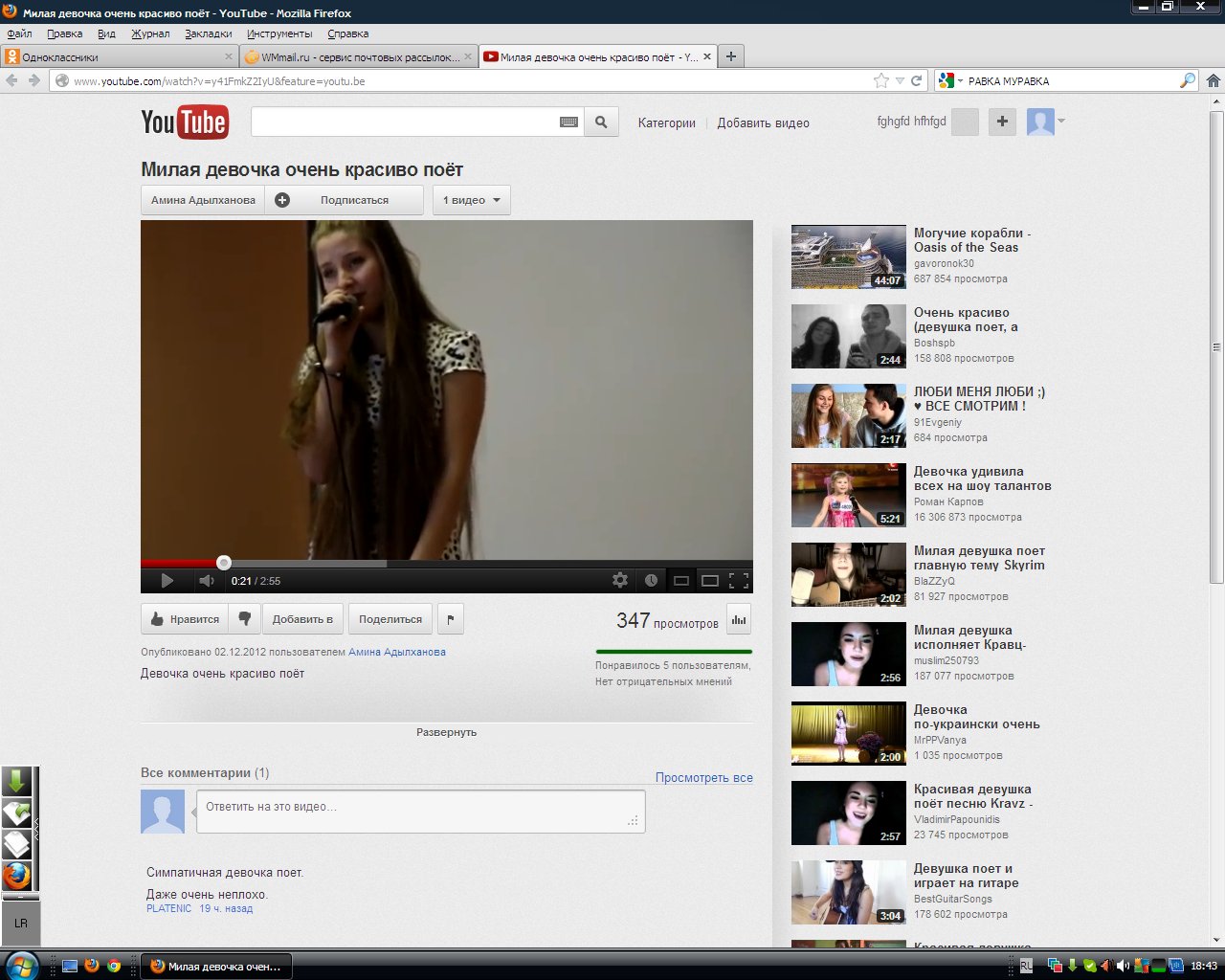
Task: Click the Watch Later clock icon
Action: pyautogui.click(x=651, y=580)
